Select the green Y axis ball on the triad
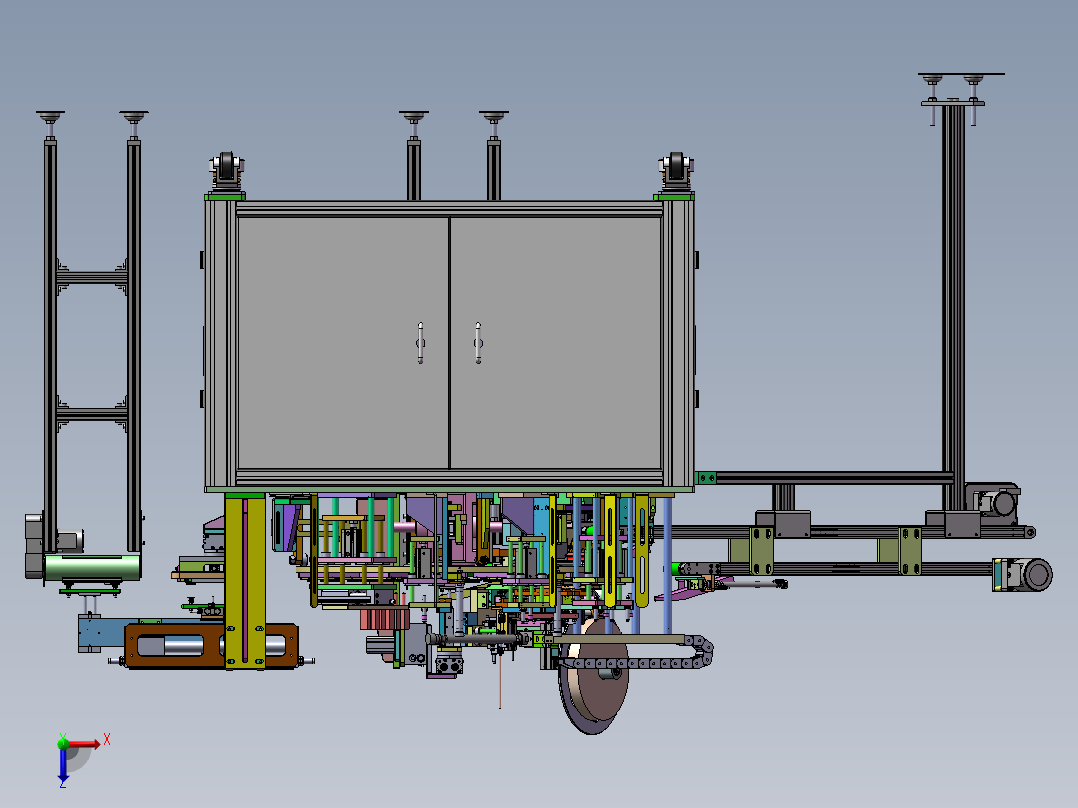1078x808 pixels. point(63,741)
